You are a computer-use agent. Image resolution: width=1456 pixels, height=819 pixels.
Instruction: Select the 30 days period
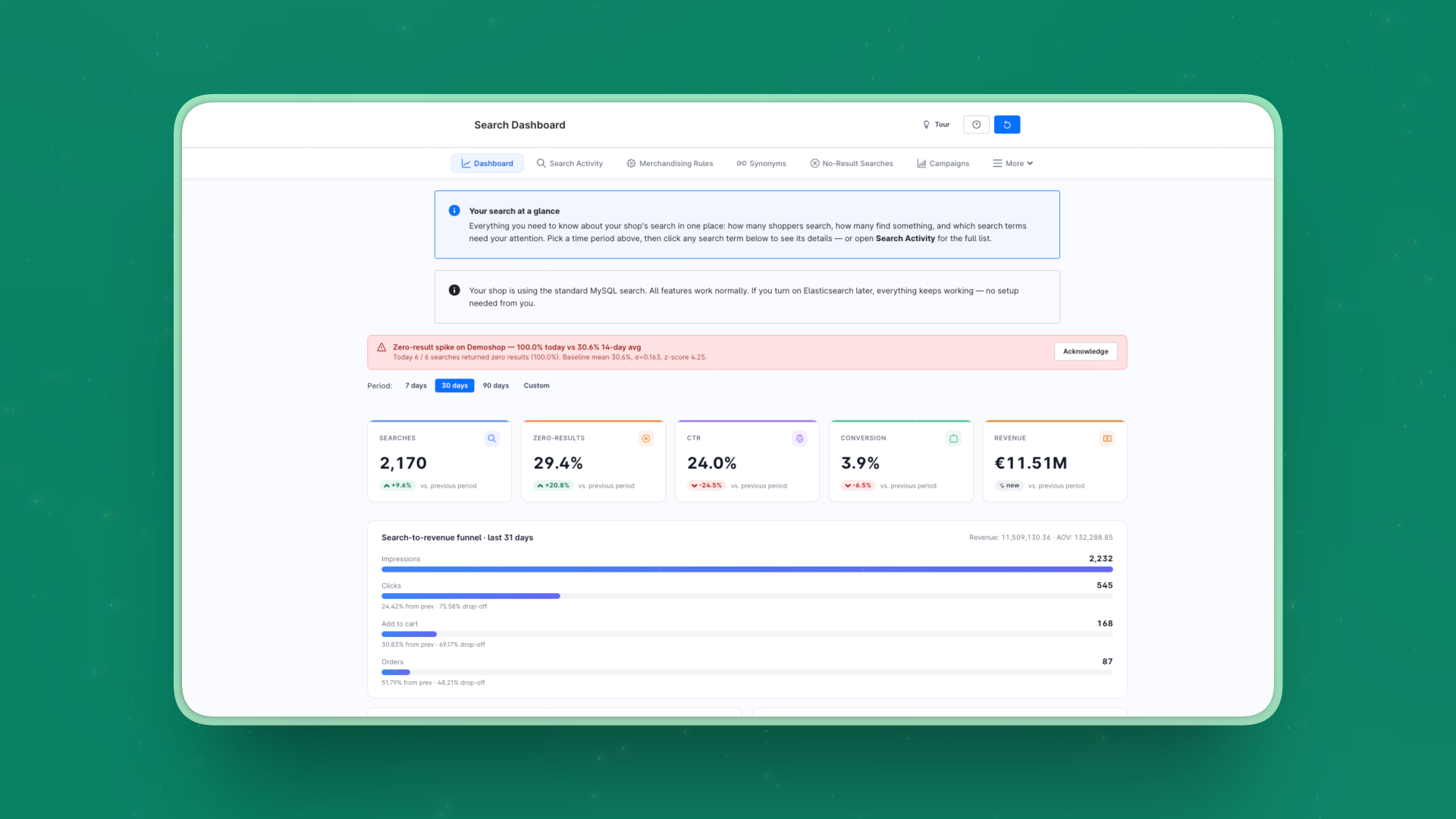(x=454, y=385)
